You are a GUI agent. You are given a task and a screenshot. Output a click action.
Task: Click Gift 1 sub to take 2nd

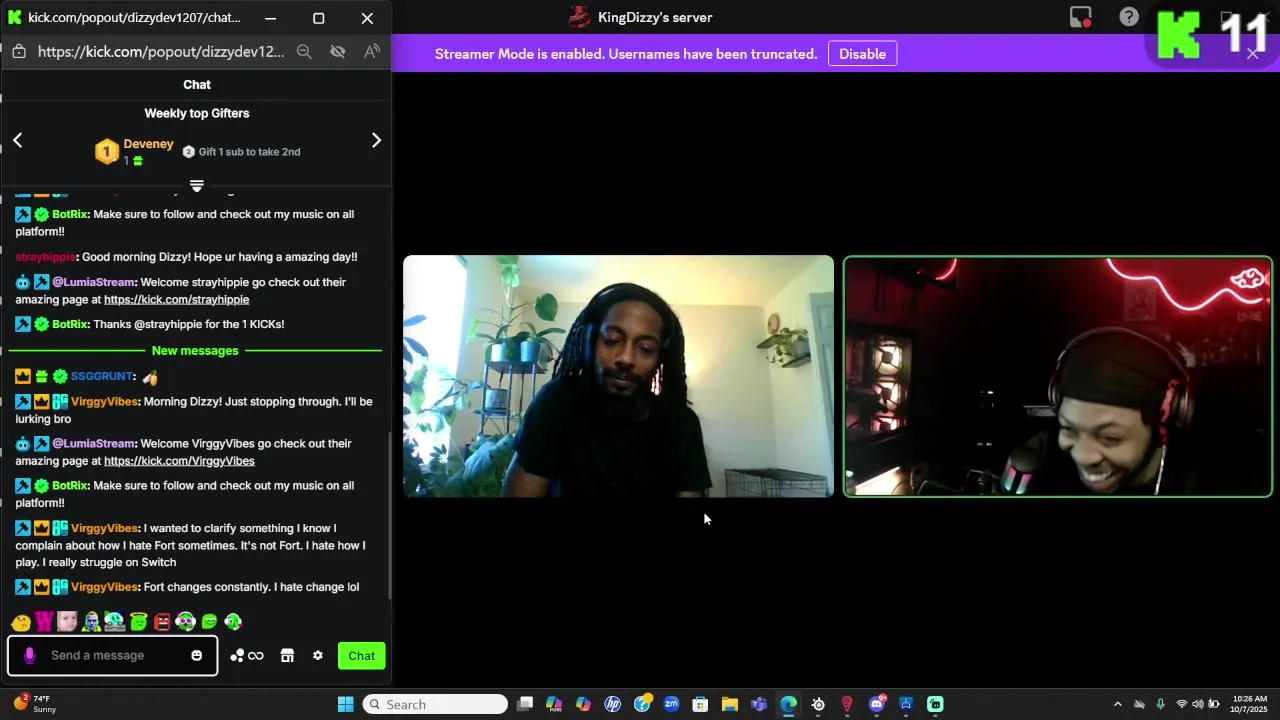(249, 152)
